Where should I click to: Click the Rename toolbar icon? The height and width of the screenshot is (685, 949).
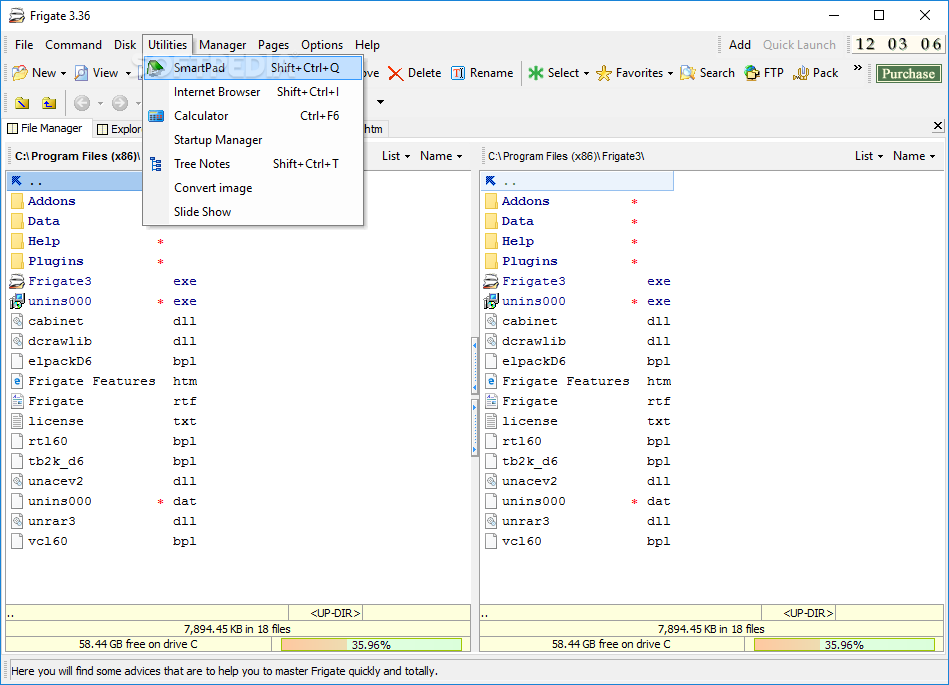click(x=458, y=73)
